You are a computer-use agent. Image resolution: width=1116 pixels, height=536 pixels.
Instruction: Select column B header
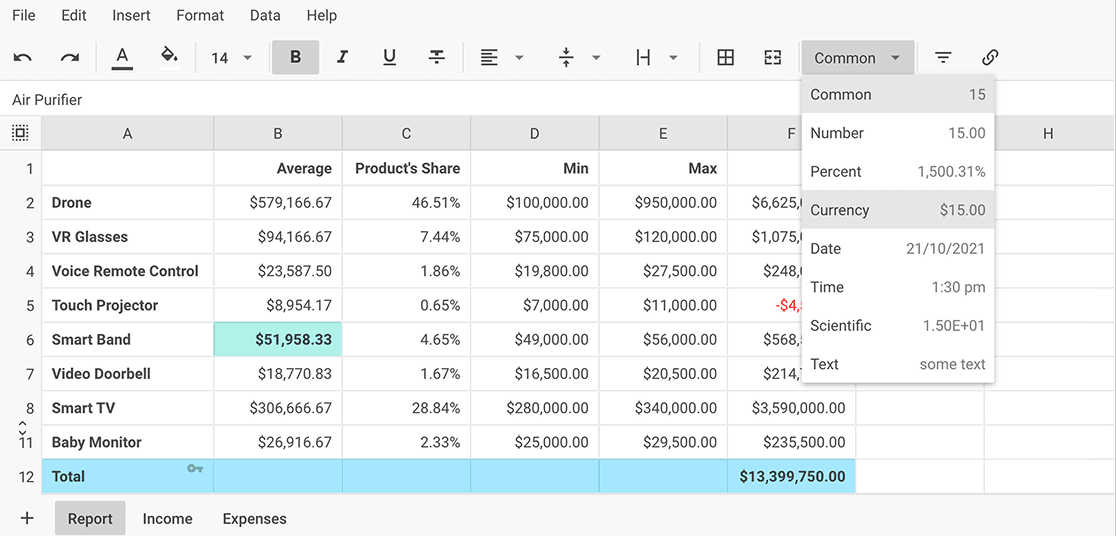point(278,133)
